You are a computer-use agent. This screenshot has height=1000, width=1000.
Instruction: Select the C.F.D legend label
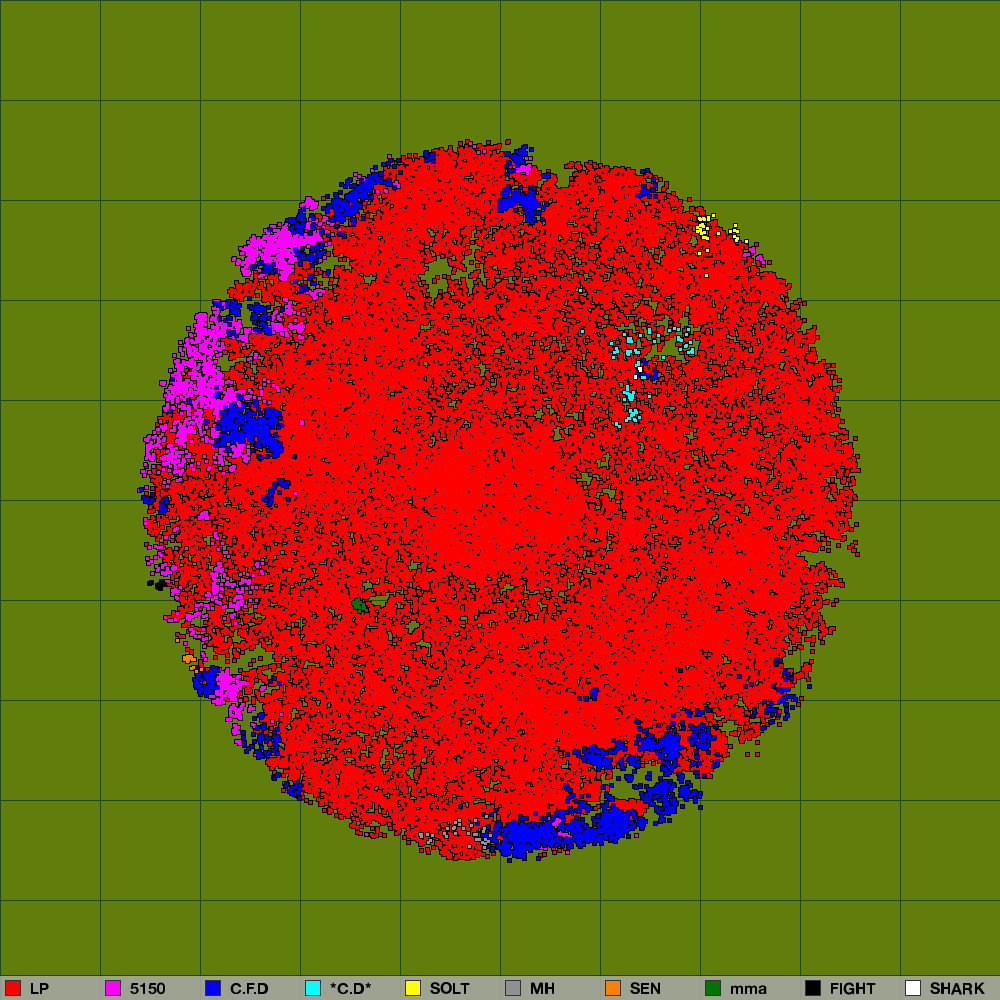click(x=249, y=989)
